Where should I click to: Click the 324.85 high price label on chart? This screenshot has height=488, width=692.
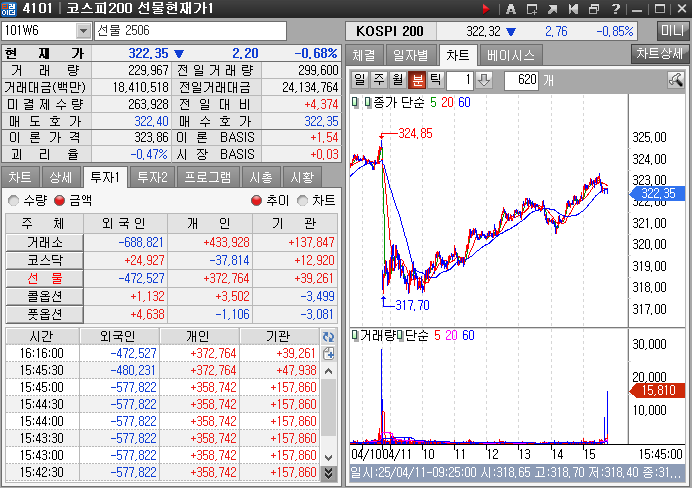tap(415, 134)
